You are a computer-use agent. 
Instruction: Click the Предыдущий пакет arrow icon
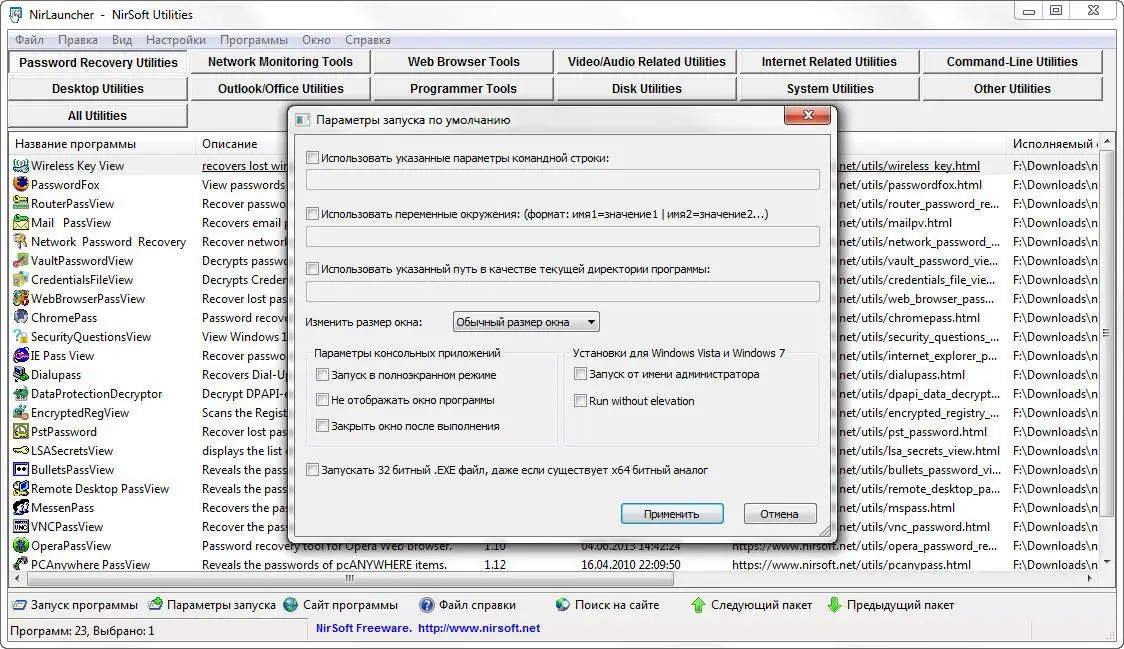point(834,604)
